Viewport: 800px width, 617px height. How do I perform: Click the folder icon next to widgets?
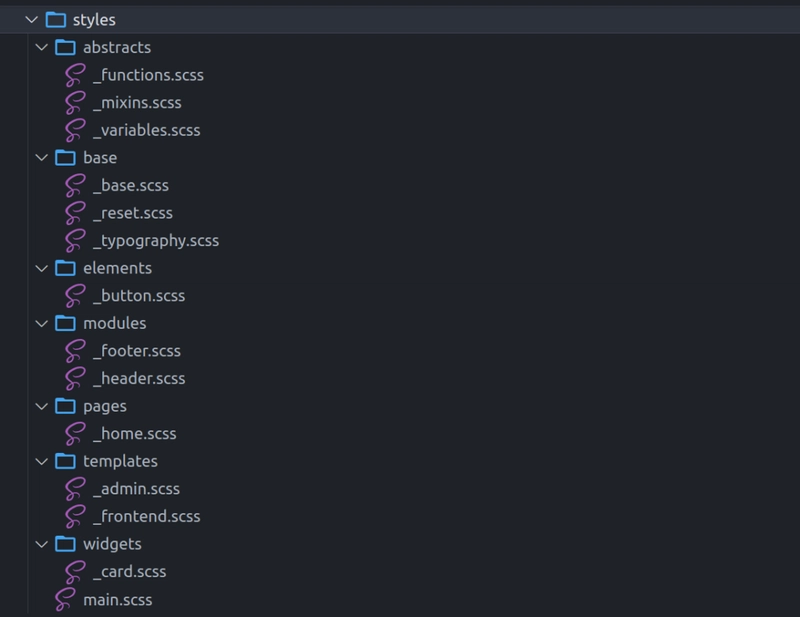(x=65, y=544)
